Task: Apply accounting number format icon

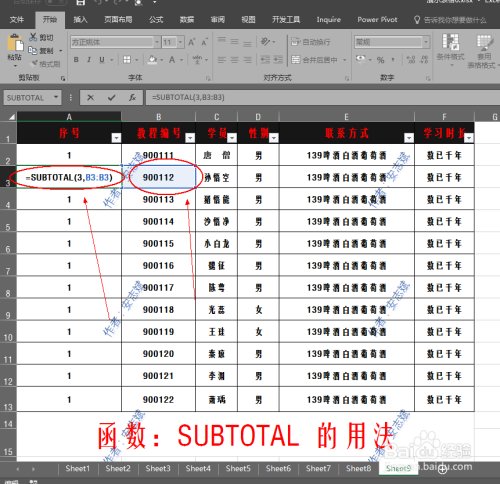Action: point(360,59)
